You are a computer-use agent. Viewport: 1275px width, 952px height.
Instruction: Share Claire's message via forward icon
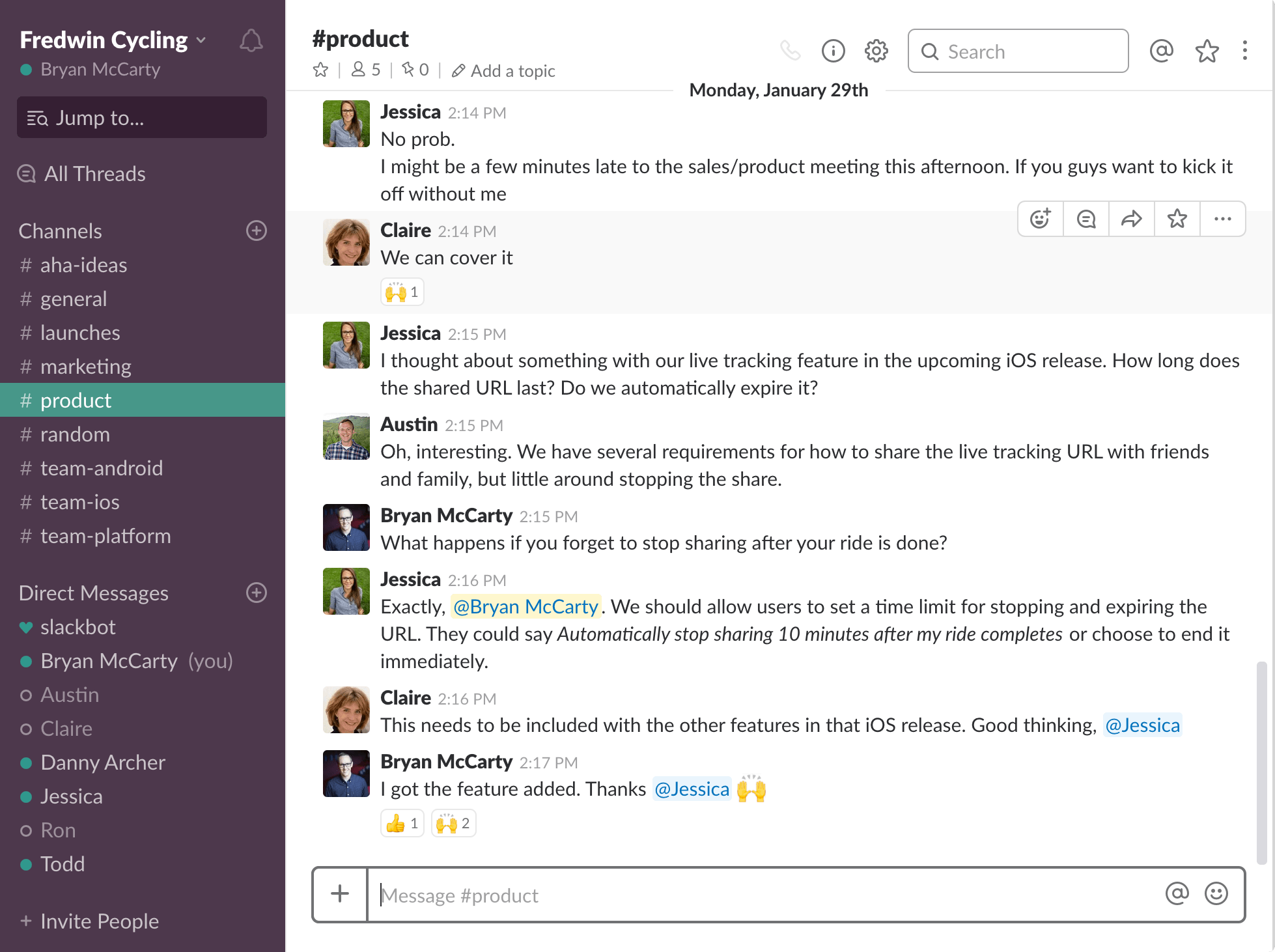pyautogui.click(x=1131, y=219)
